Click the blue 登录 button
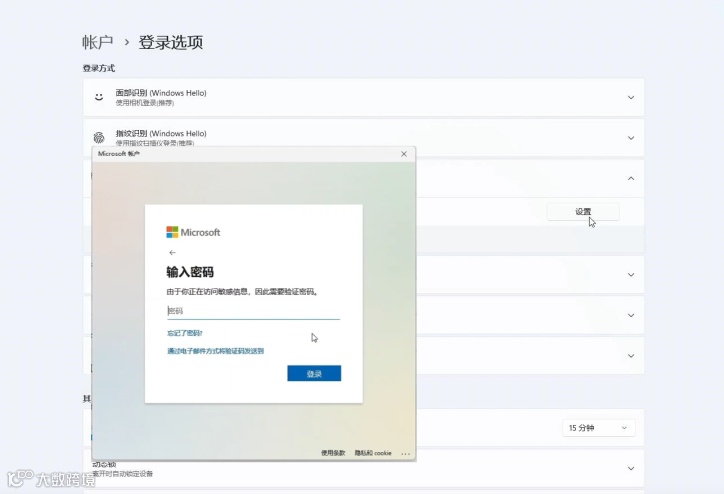 click(x=314, y=374)
